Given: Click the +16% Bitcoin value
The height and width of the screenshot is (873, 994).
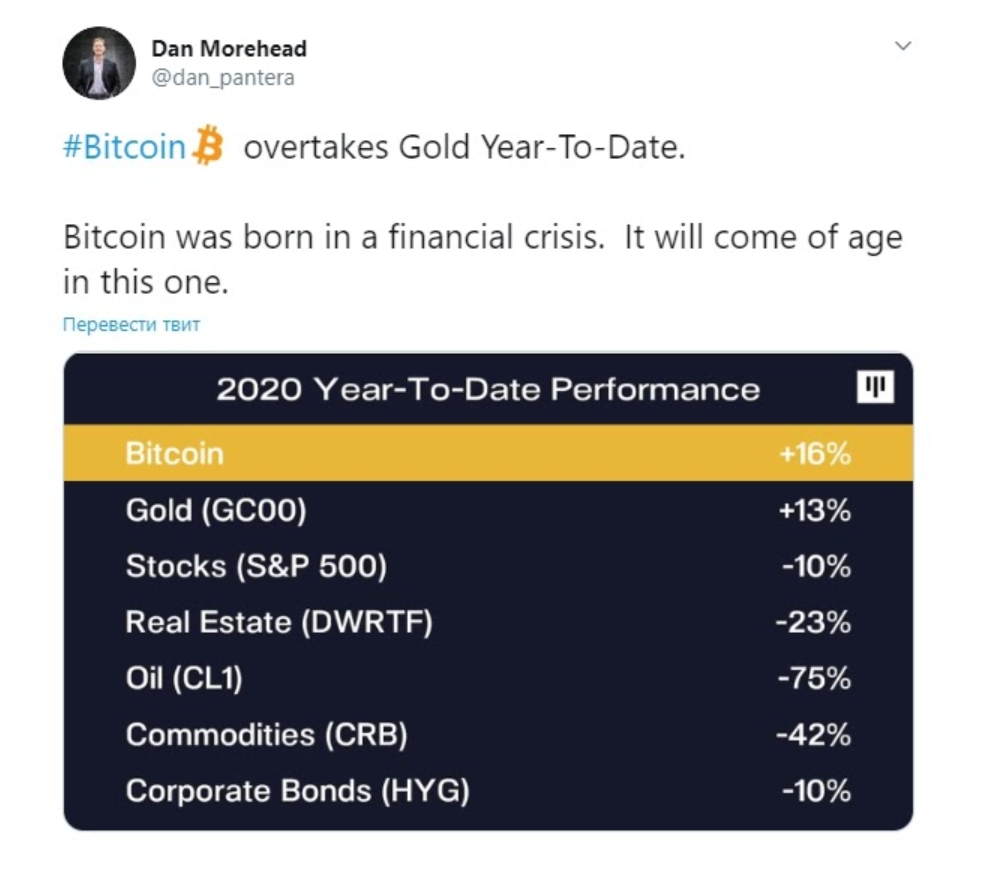Looking at the screenshot, I should coord(815,454).
